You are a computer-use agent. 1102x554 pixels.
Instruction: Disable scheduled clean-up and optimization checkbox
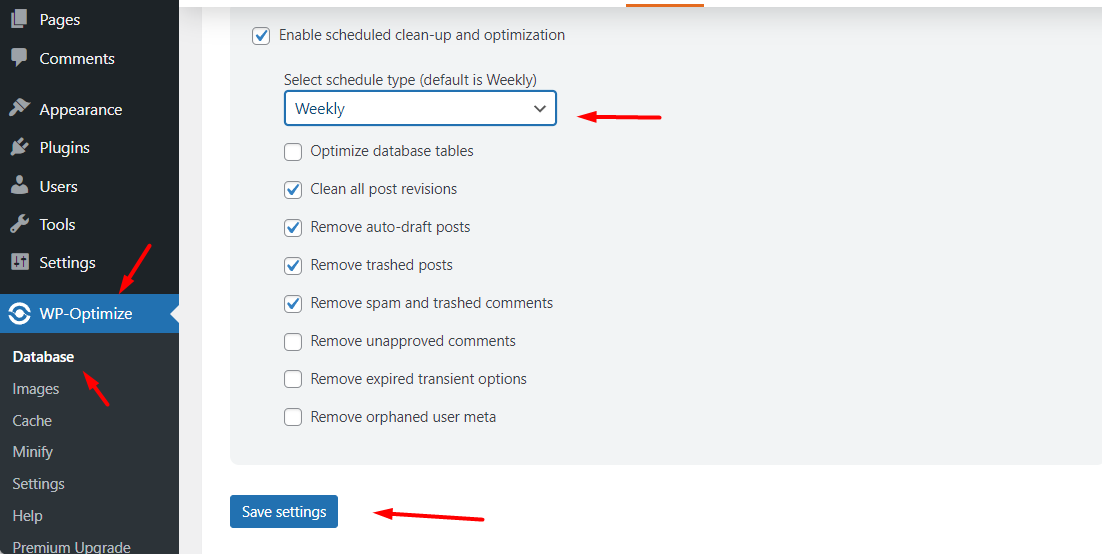[262, 35]
